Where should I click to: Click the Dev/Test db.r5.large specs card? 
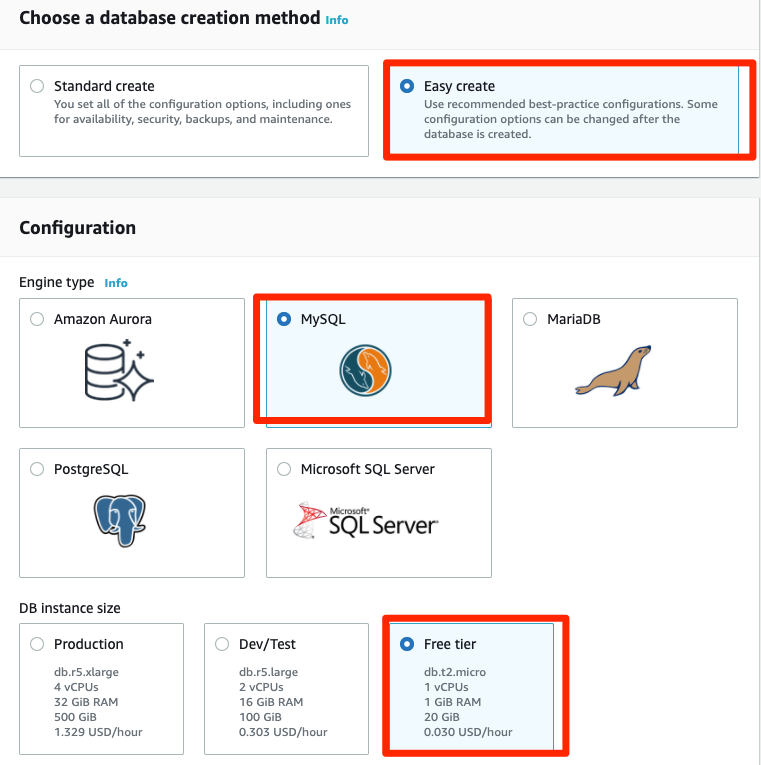[283, 702]
